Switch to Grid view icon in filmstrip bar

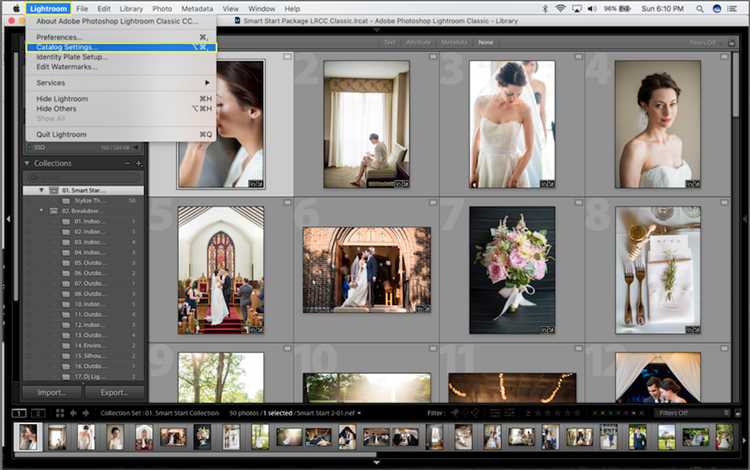point(60,413)
